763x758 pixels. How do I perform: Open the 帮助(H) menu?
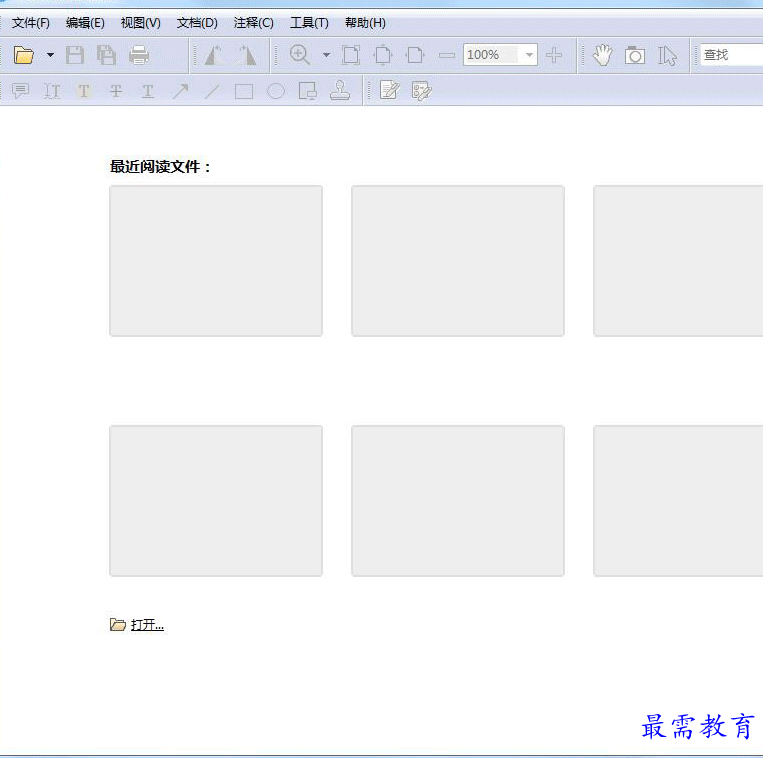[365, 23]
